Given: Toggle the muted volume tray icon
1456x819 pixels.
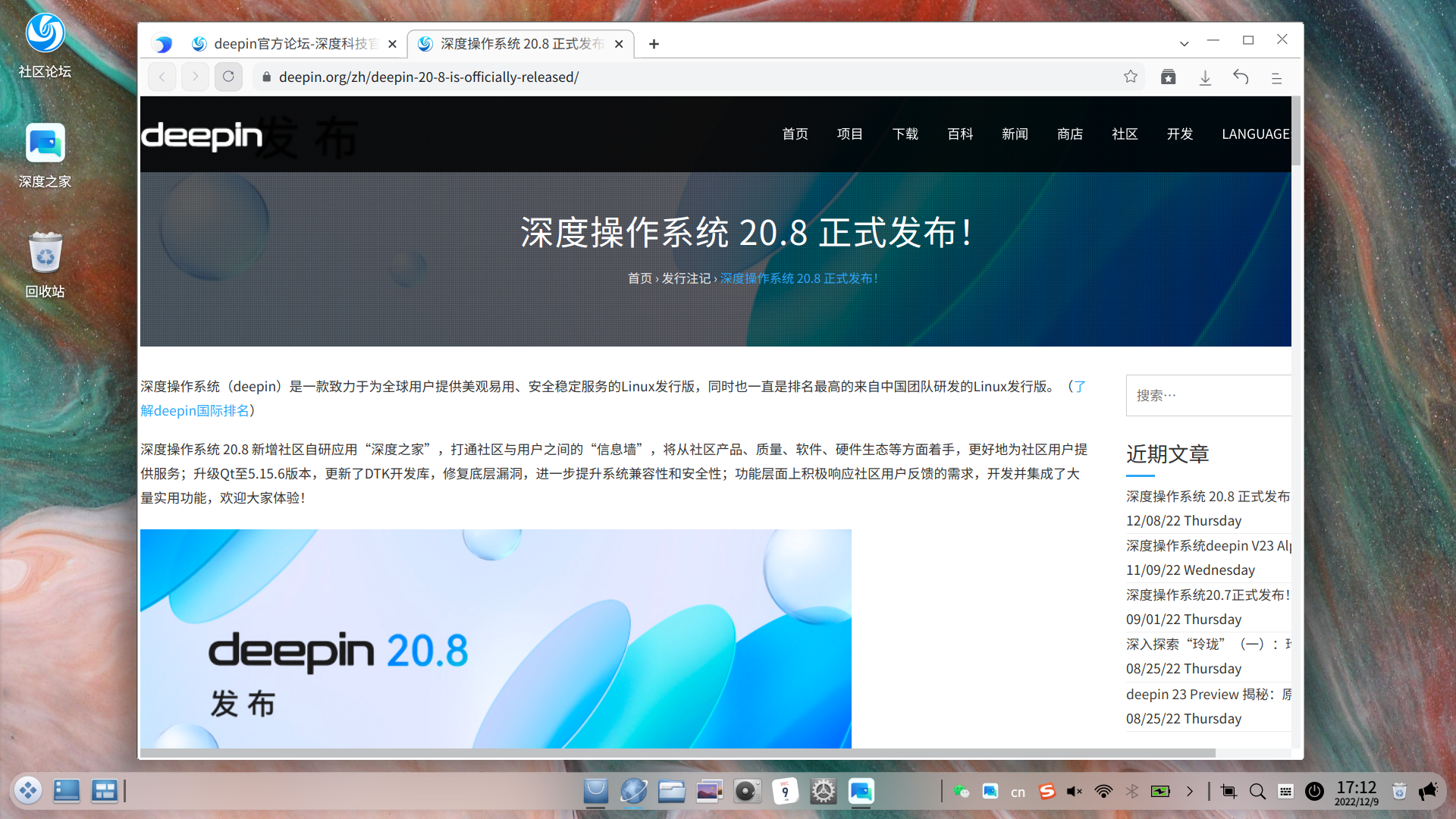Looking at the screenshot, I should tap(1075, 792).
